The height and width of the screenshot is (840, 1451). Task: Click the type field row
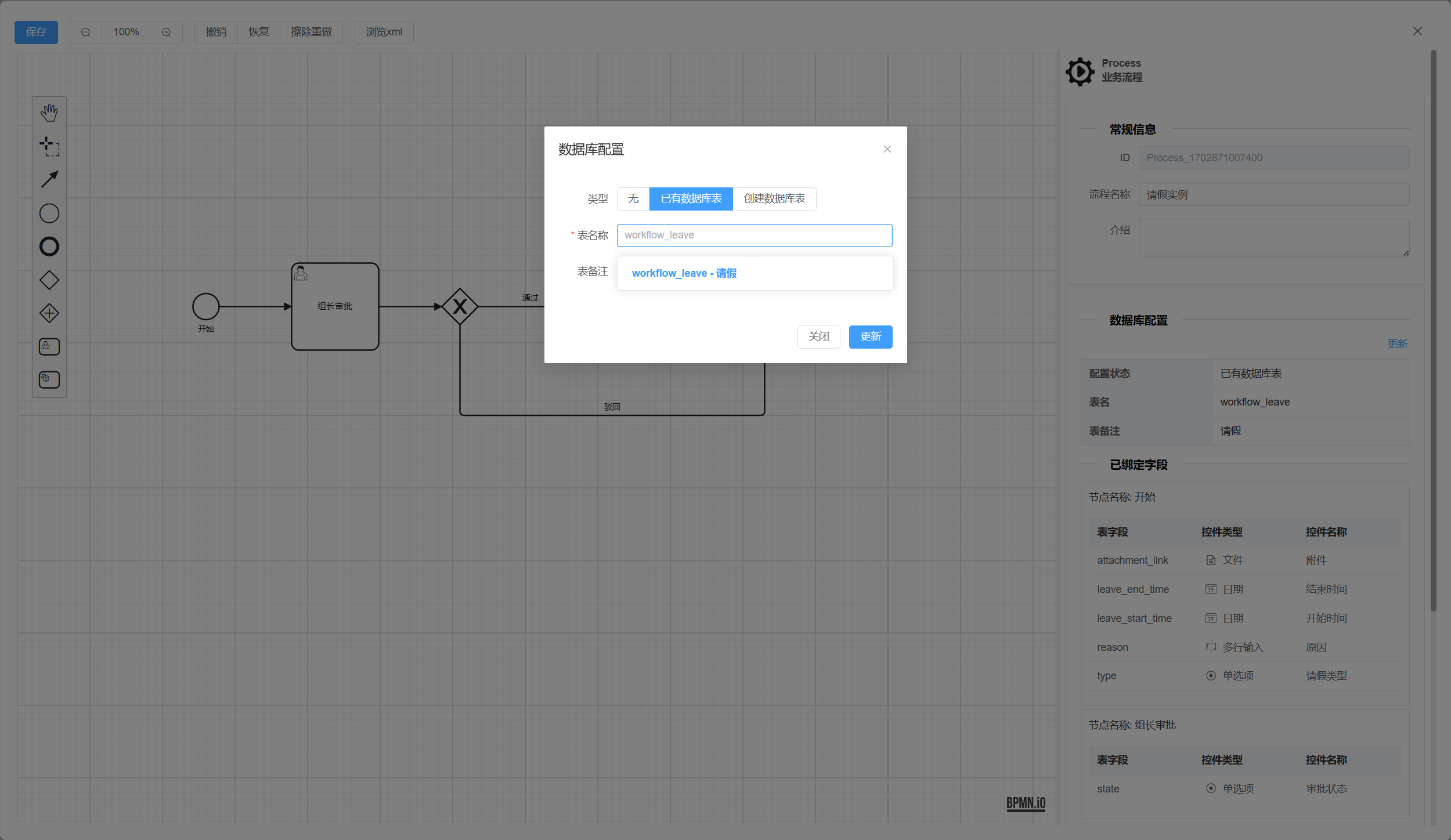pyautogui.click(x=1245, y=676)
